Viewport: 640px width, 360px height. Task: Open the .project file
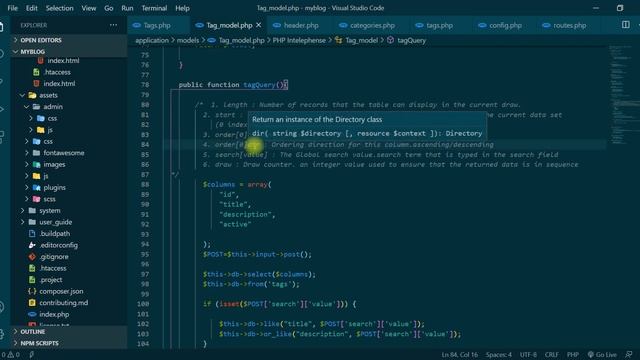(x=51, y=280)
